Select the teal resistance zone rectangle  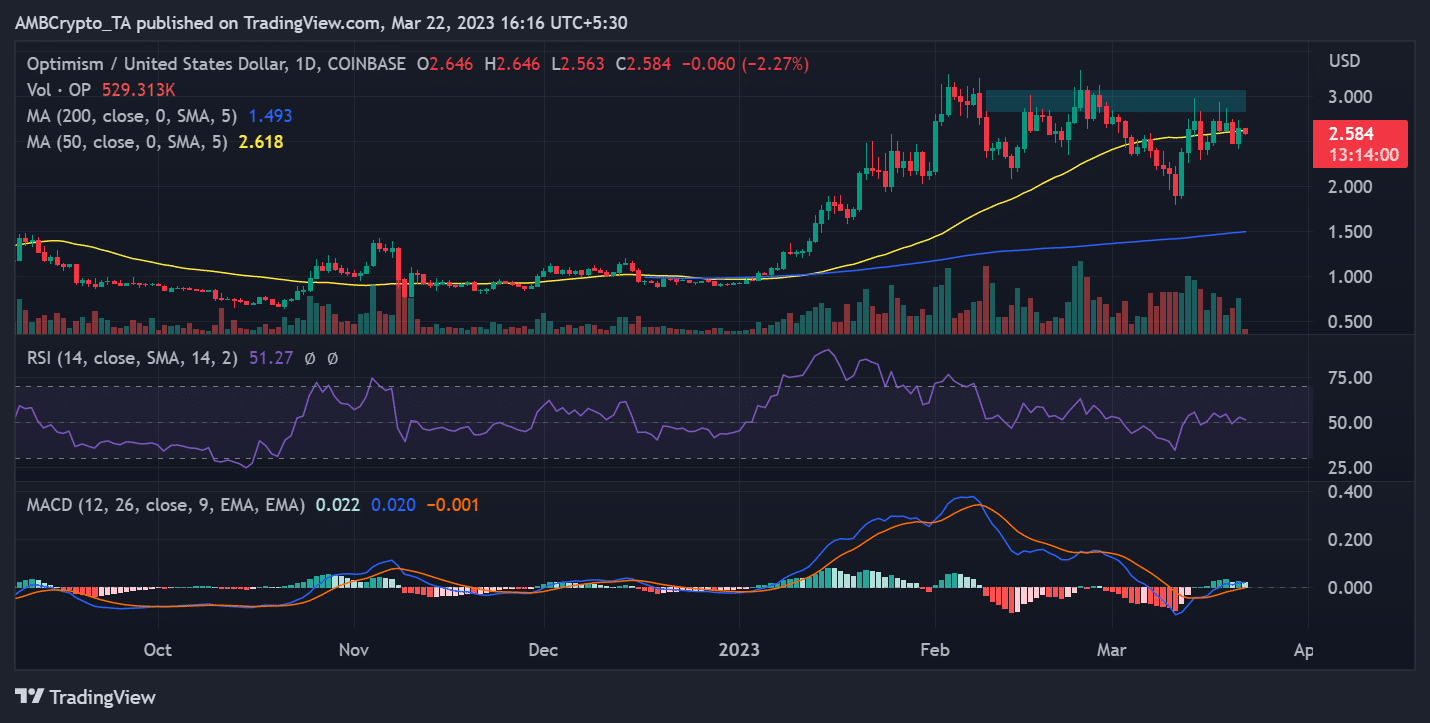1115,101
